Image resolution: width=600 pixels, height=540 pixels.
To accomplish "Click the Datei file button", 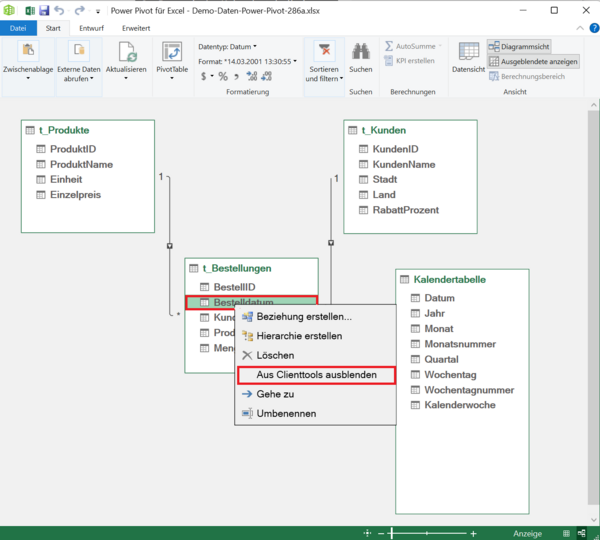I will click(18, 28).
